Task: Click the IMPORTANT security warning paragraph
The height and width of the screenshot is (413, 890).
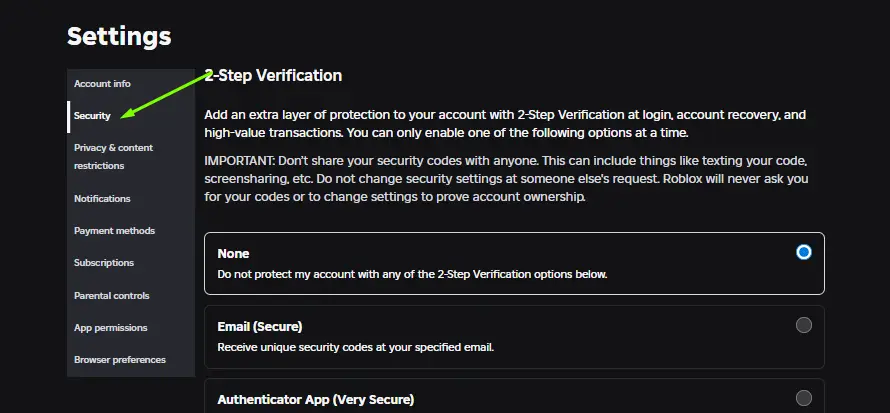Action: 506,179
